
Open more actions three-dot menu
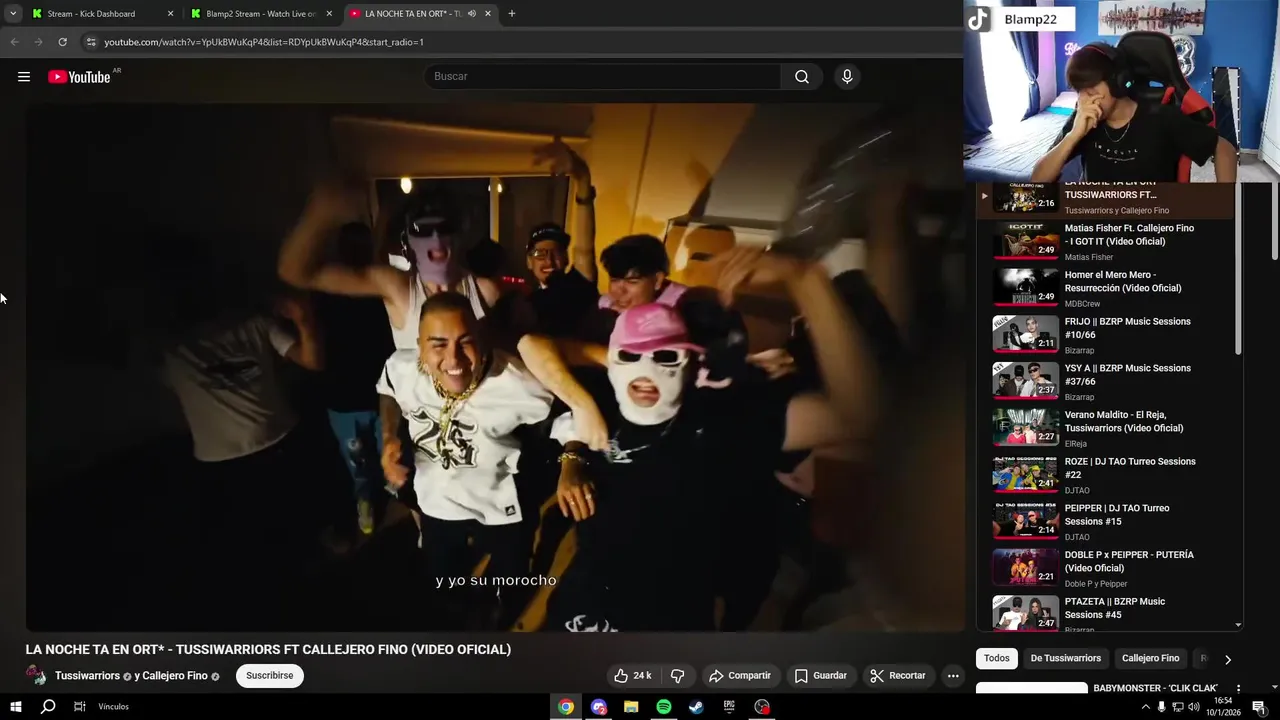click(953, 676)
